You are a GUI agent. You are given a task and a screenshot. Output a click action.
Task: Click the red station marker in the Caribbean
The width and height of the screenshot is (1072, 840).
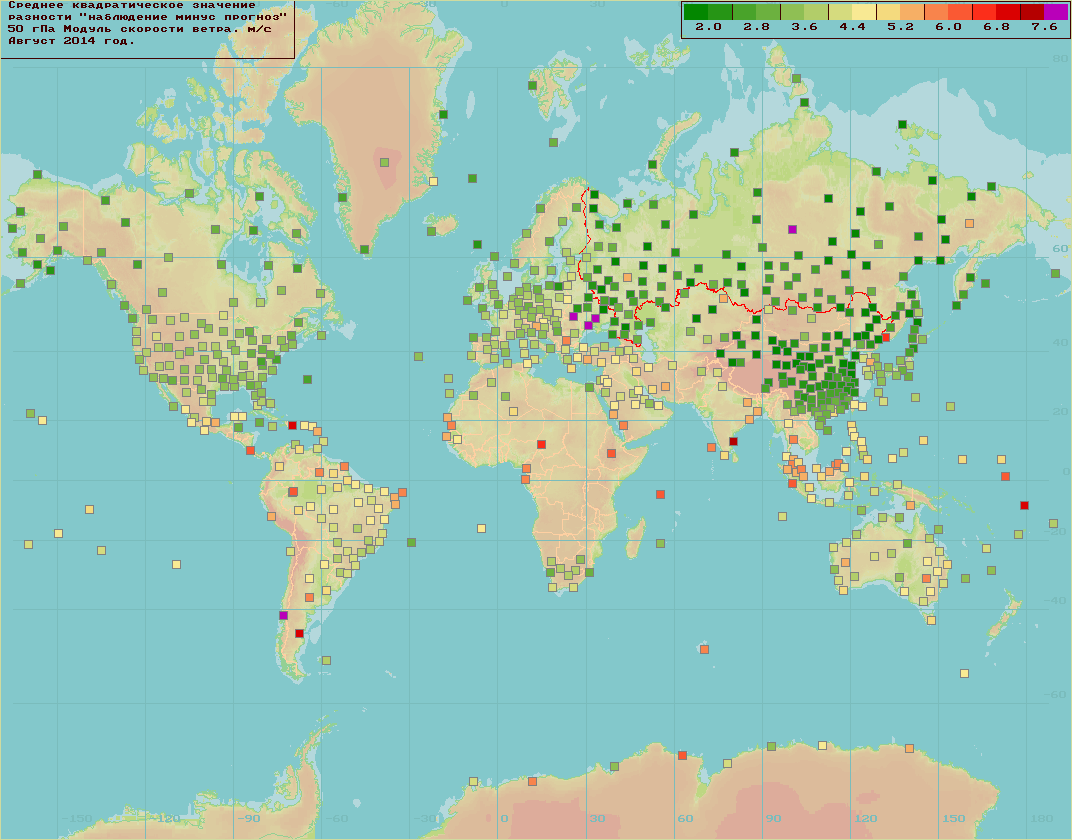tap(293, 425)
